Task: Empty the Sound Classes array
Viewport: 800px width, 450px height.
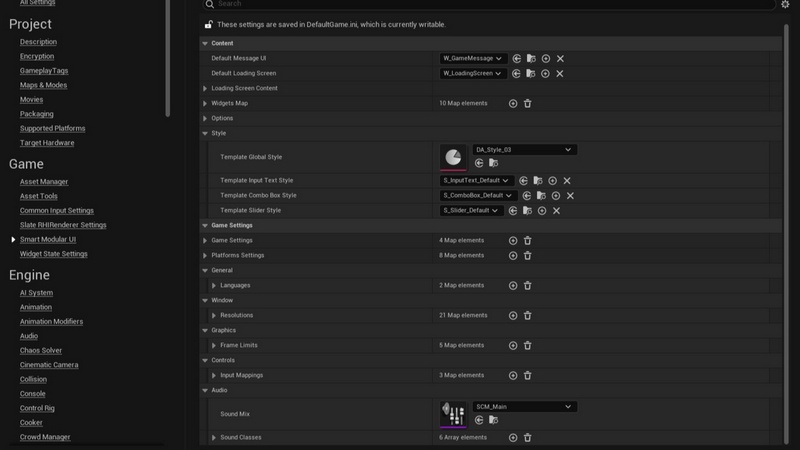Action: (528, 438)
